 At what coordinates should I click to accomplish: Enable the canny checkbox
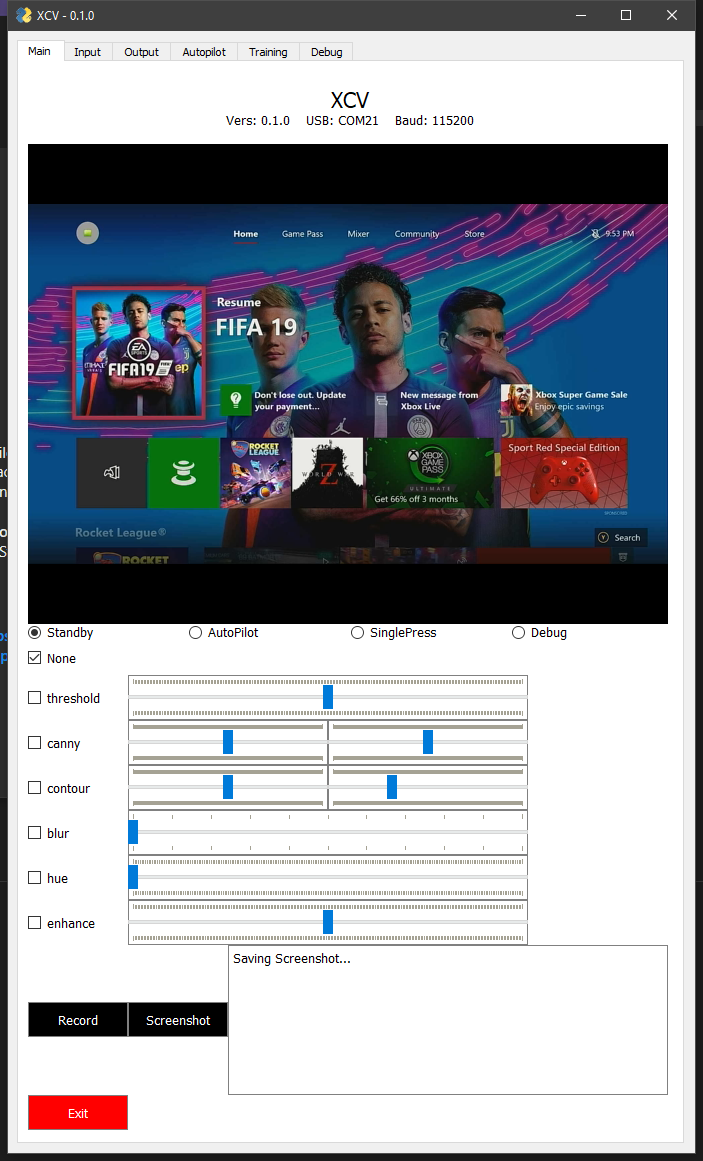35,743
